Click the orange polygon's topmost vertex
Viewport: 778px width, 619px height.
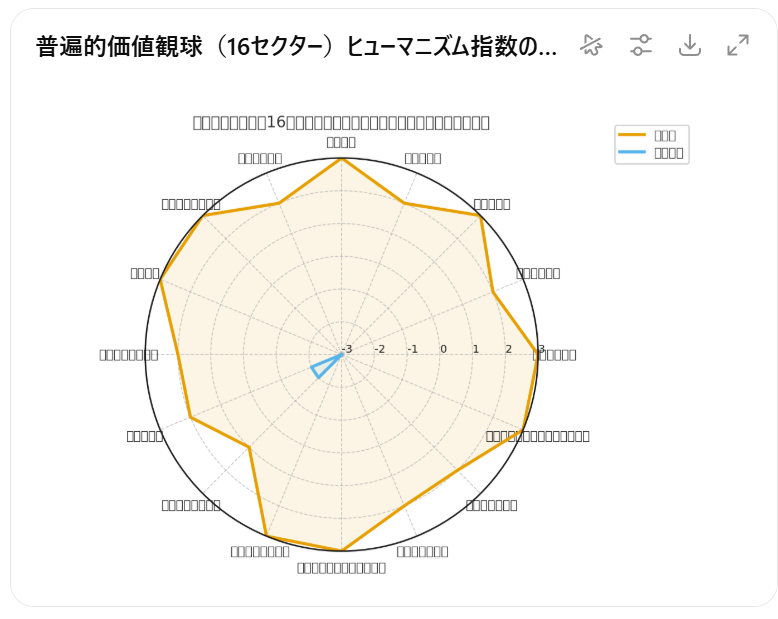(x=342, y=158)
